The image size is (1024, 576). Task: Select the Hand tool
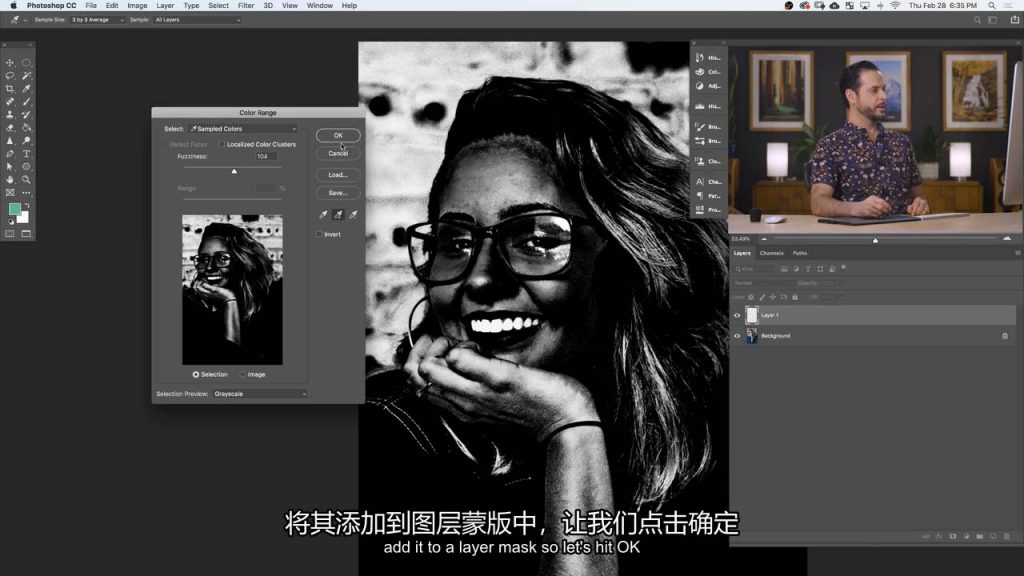(x=11, y=180)
